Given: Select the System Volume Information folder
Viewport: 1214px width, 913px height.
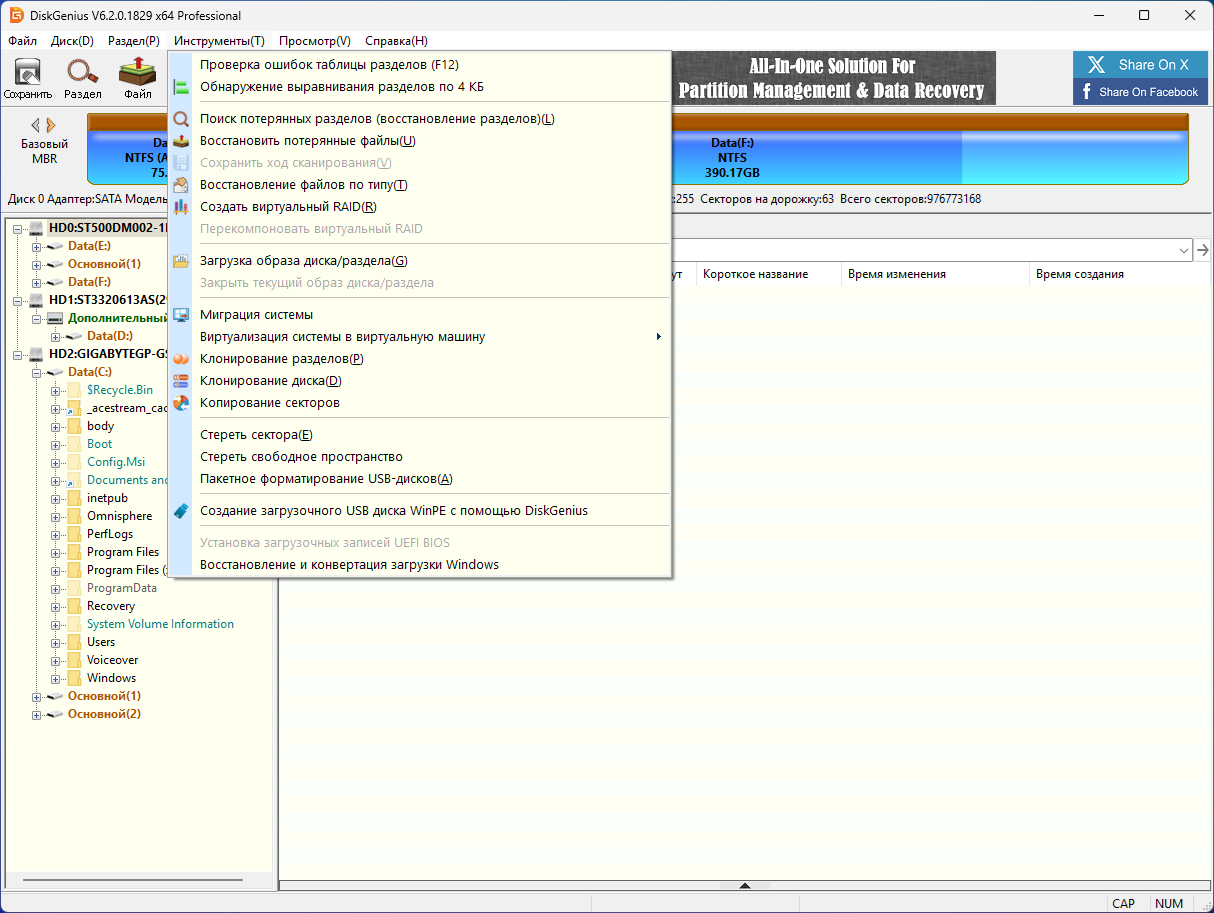Looking at the screenshot, I should (160, 624).
